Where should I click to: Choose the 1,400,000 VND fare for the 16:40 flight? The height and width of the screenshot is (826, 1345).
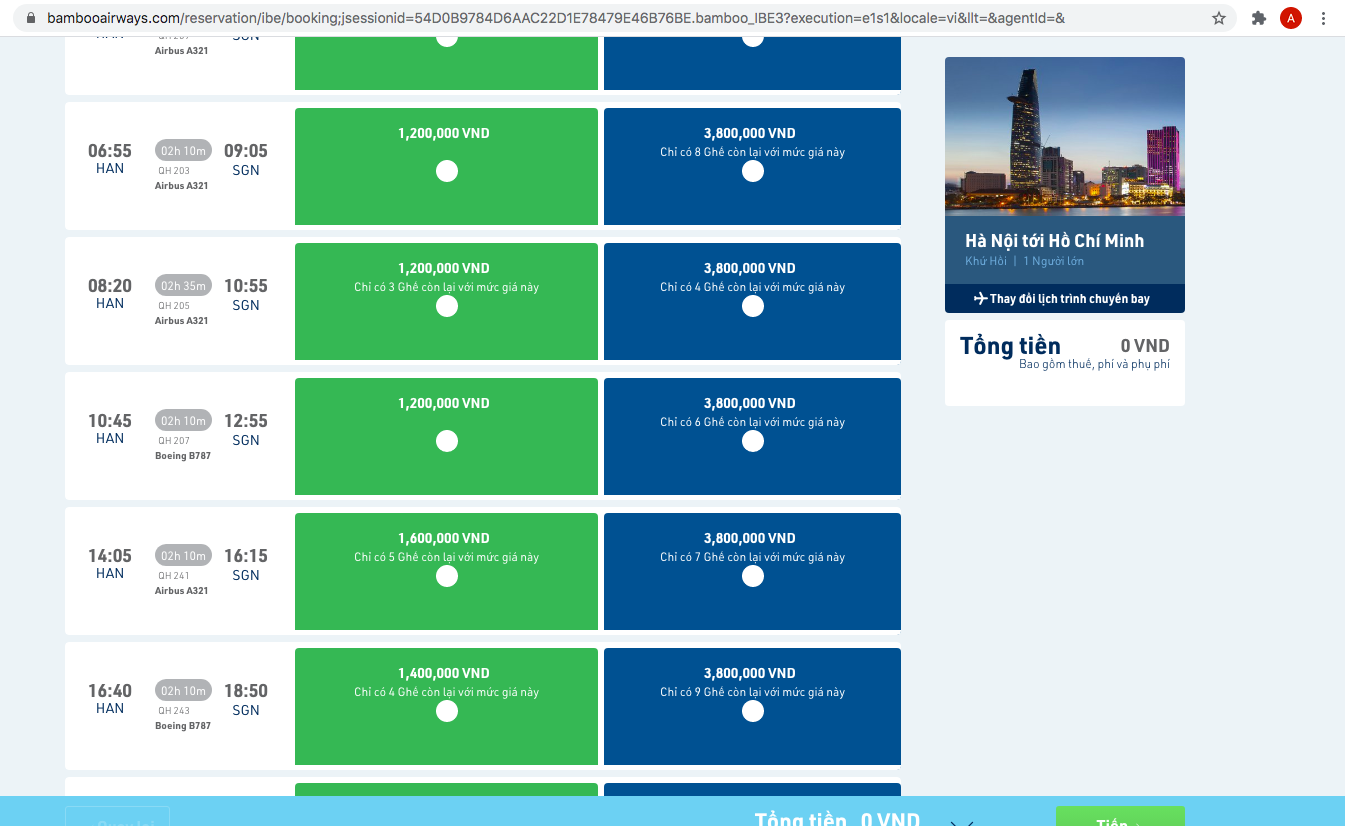(x=447, y=711)
